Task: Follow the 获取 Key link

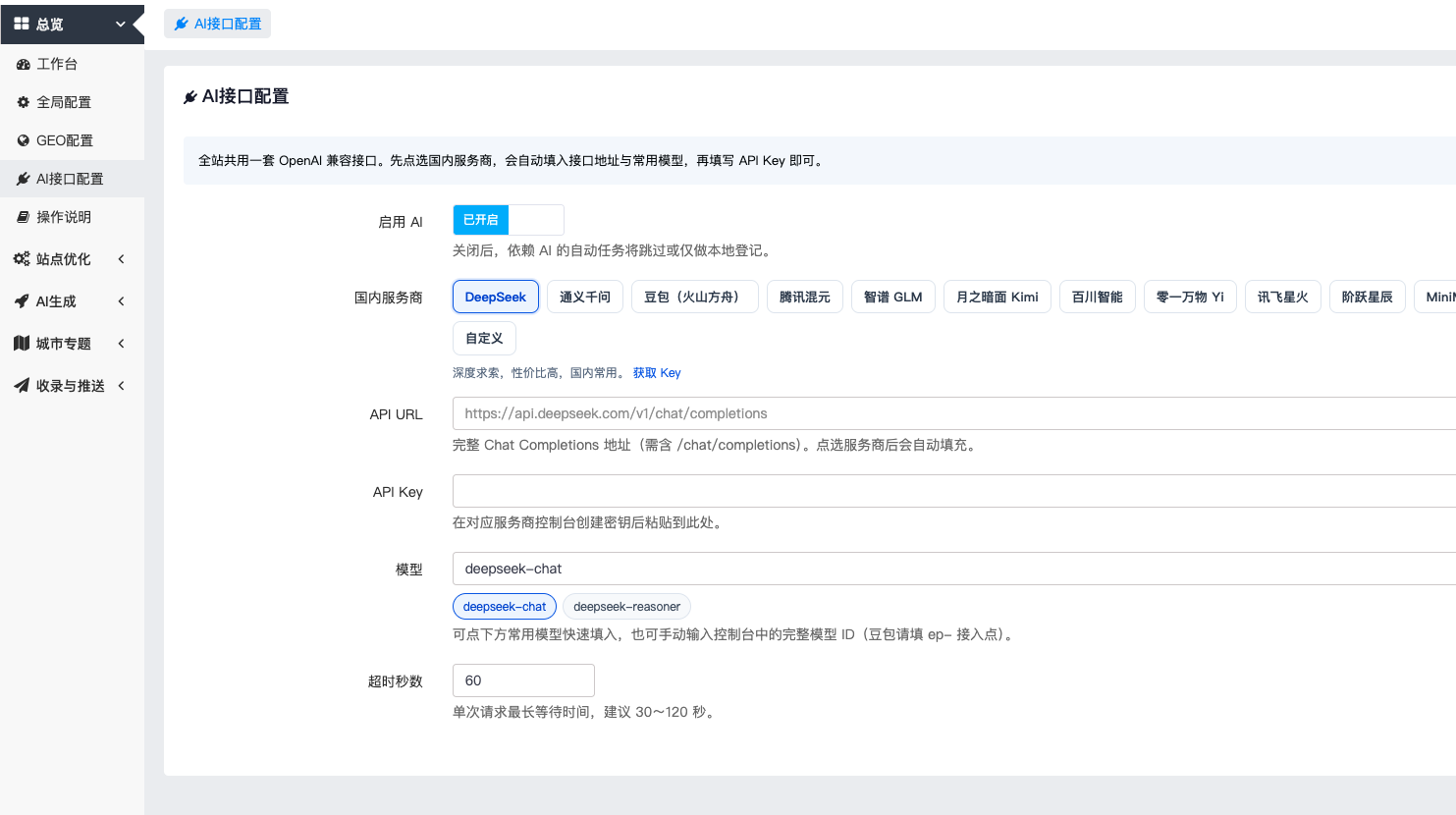Action: click(657, 373)
